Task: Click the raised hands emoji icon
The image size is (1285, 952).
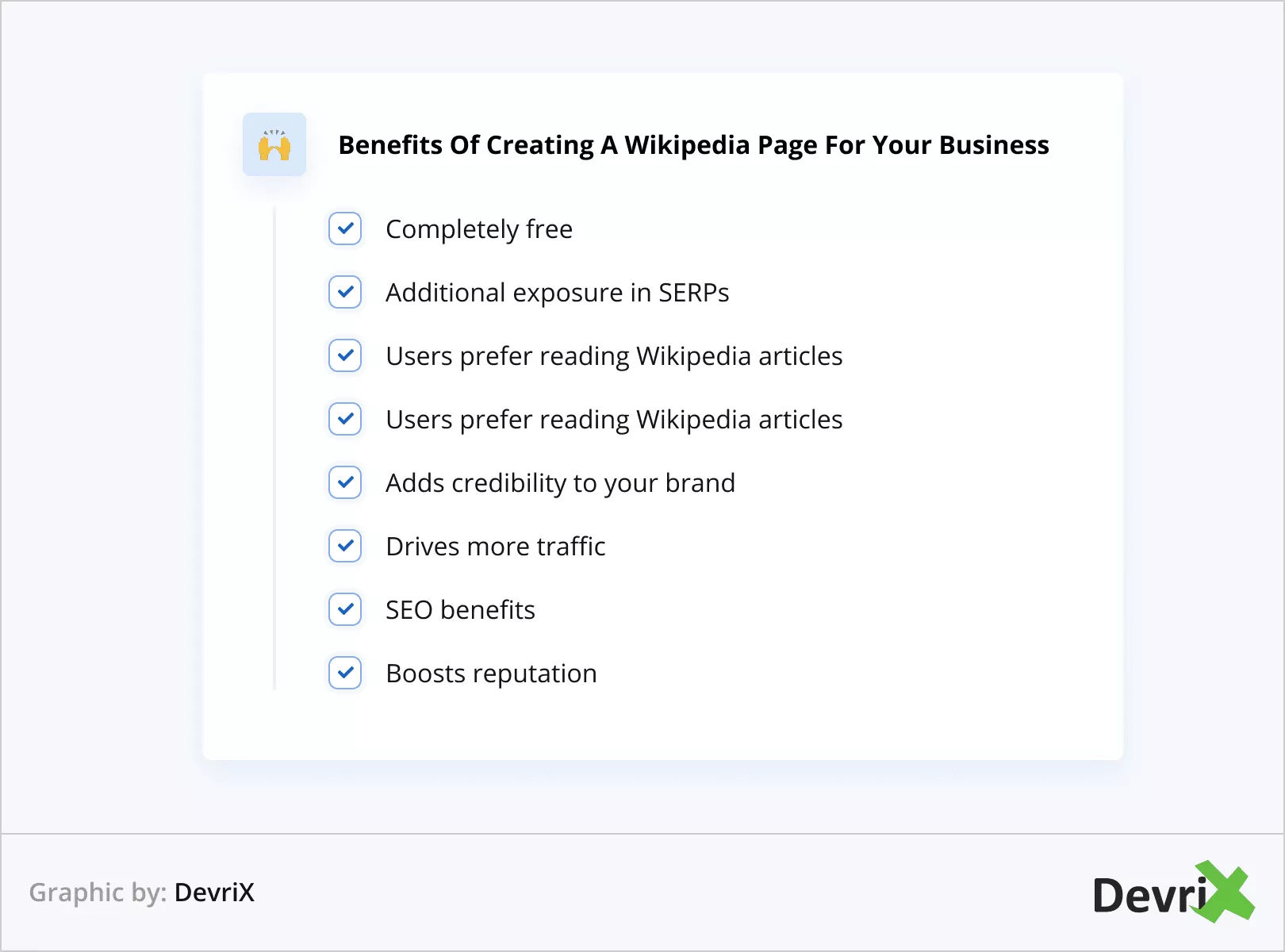Action: click(274, 145)
